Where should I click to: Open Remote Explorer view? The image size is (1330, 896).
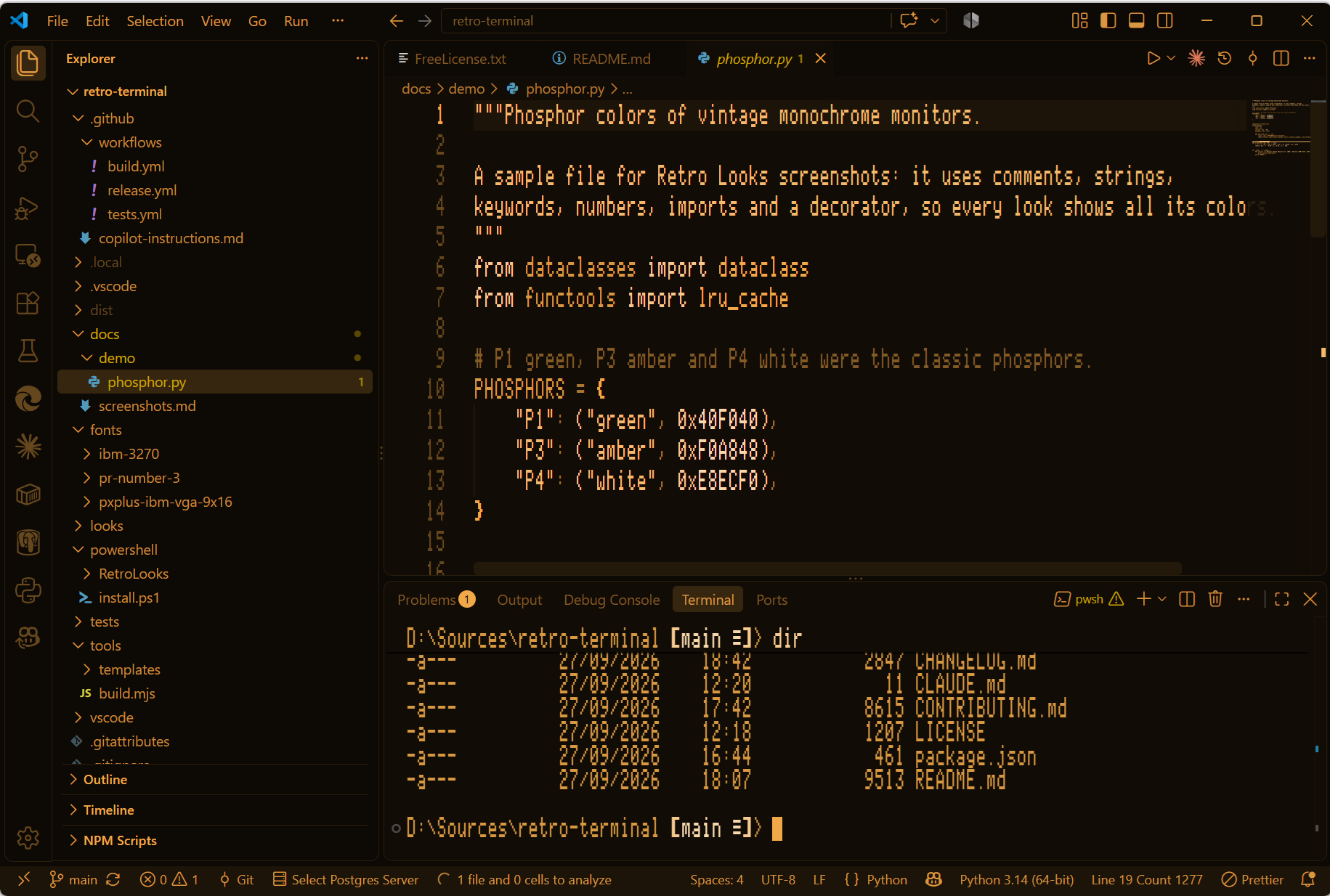[x=28, y=255]
